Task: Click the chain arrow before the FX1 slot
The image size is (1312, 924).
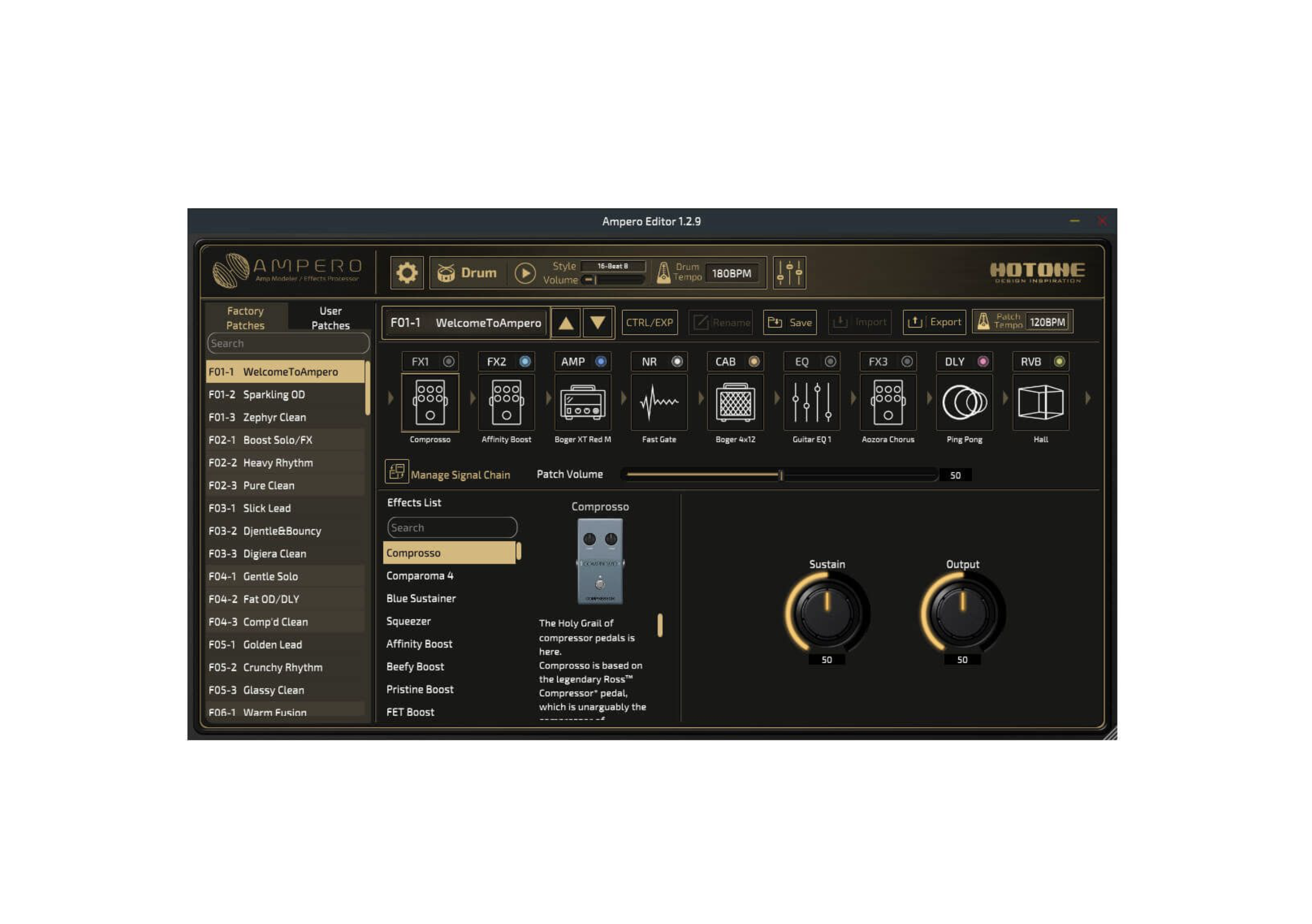Action: [391, 398]
